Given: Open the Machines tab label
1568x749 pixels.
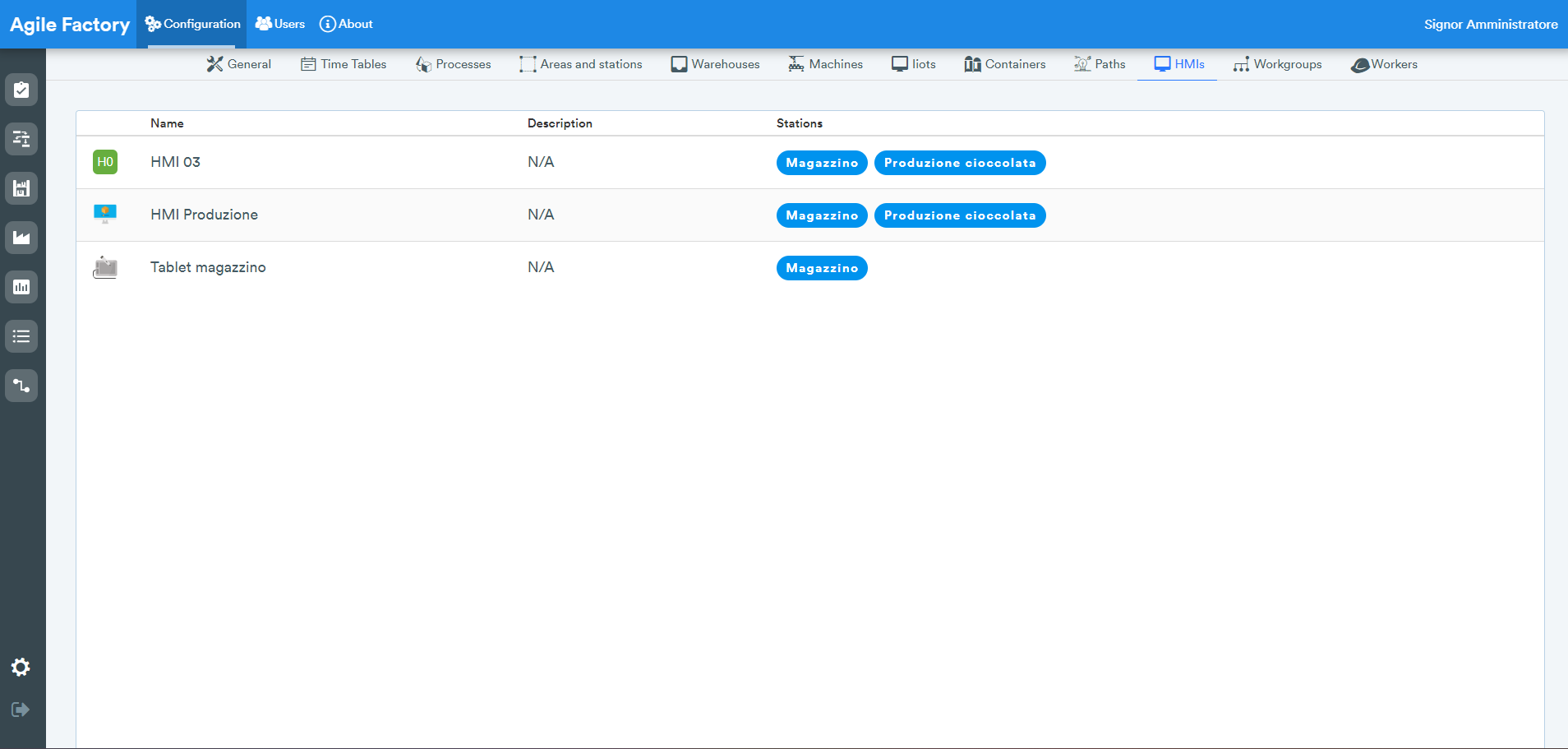Looking at the screenshot, I should pyautogui.click(x=836, y=64).
